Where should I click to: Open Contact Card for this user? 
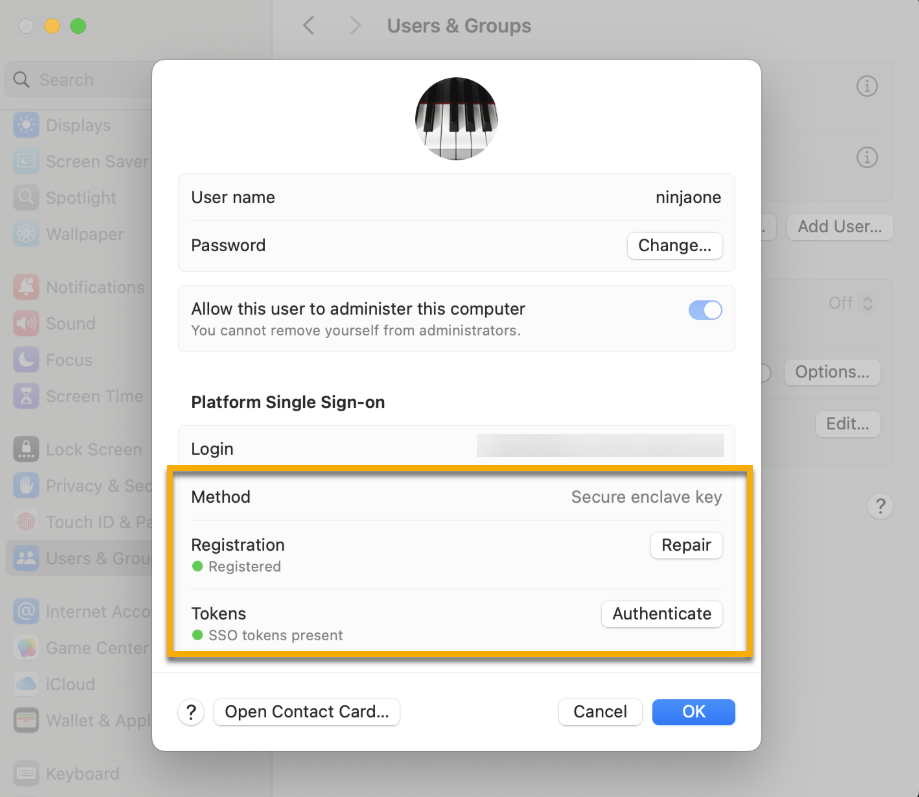tap(306, 712)
